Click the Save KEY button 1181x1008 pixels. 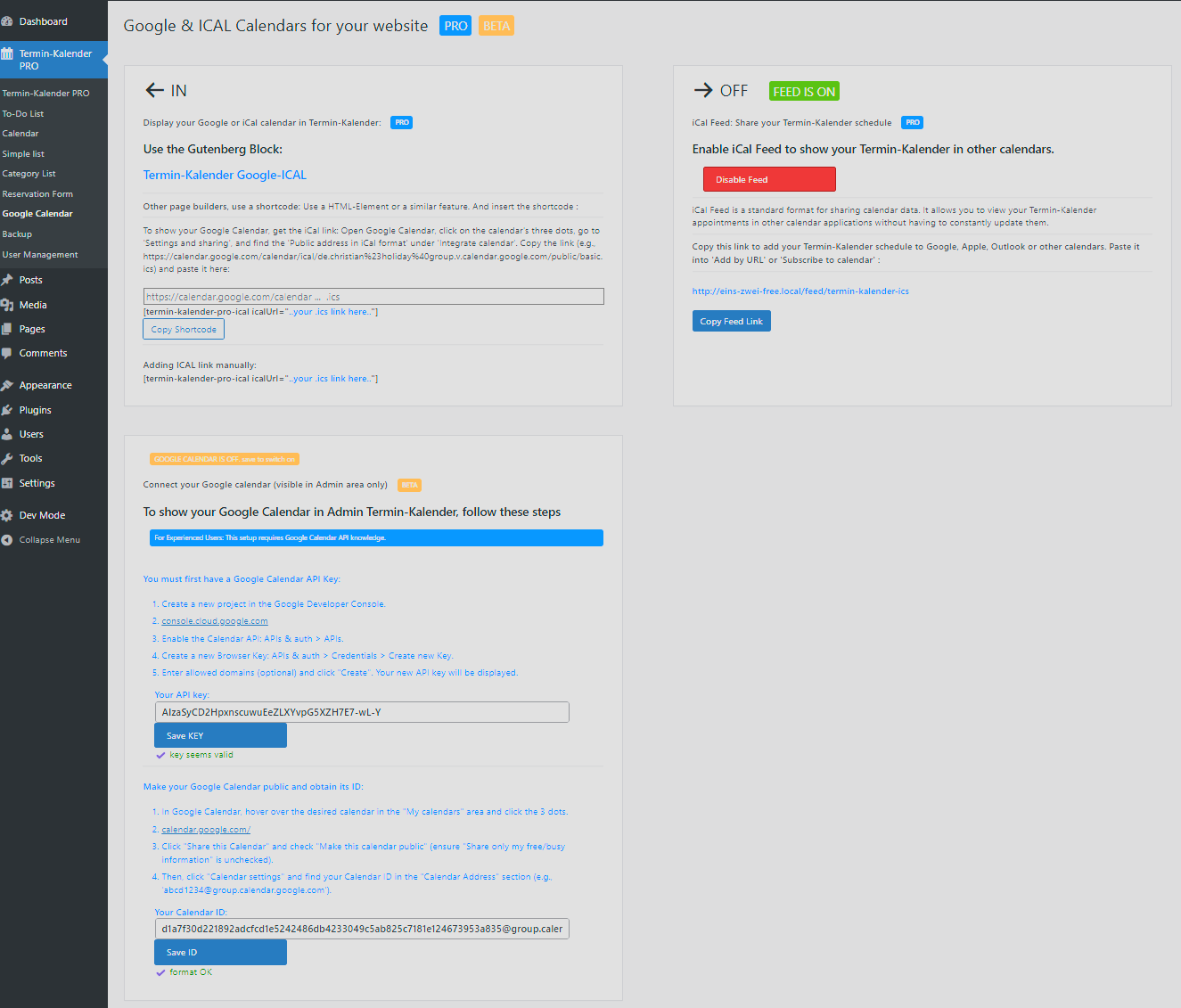point(220,735)
